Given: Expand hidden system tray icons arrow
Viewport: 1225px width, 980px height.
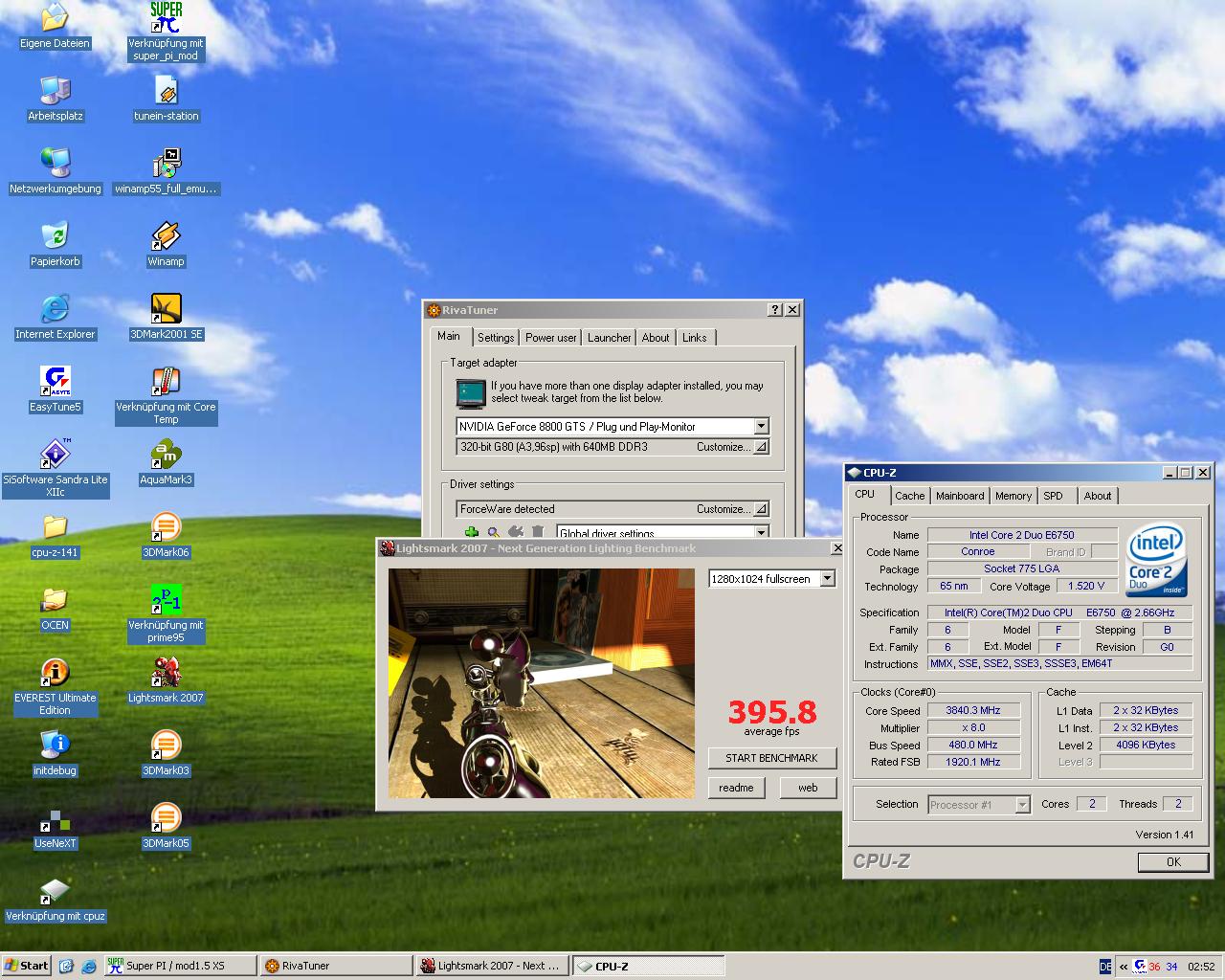Looking at the screenshot, I should [x=1124, y=967].
